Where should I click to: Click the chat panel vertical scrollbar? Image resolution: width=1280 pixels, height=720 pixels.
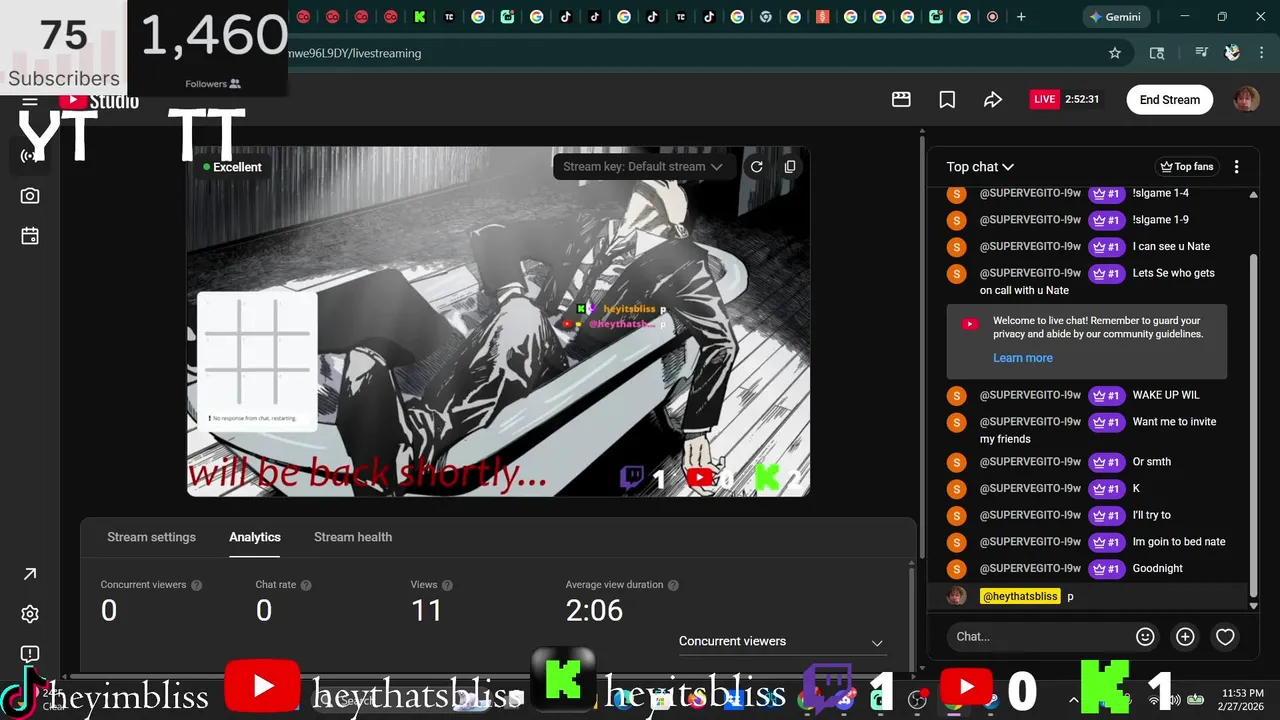tap(1254, 425)
